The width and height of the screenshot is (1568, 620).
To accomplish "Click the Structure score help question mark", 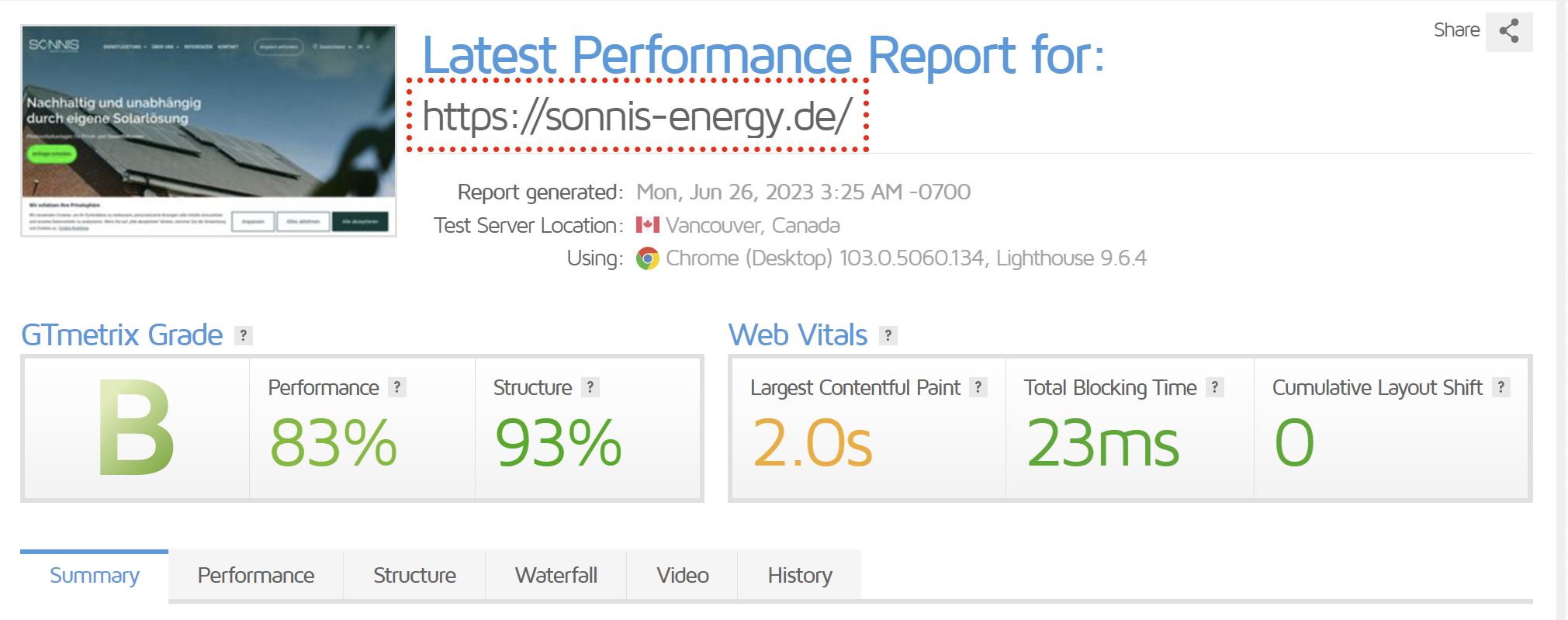I will 590,387.
